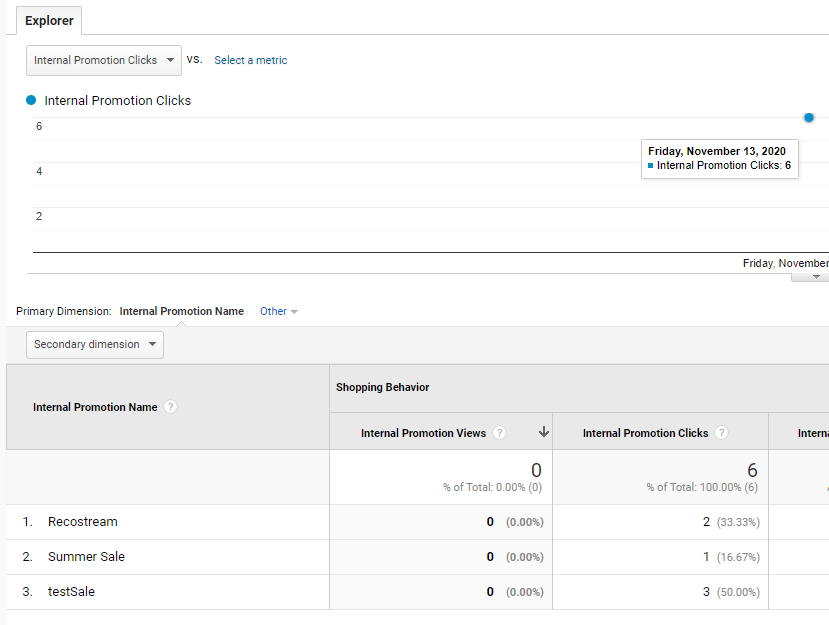Click Recostream views value 0 (0.00%)
This screenshot has width=829, height=625.
tap(515, 522)
